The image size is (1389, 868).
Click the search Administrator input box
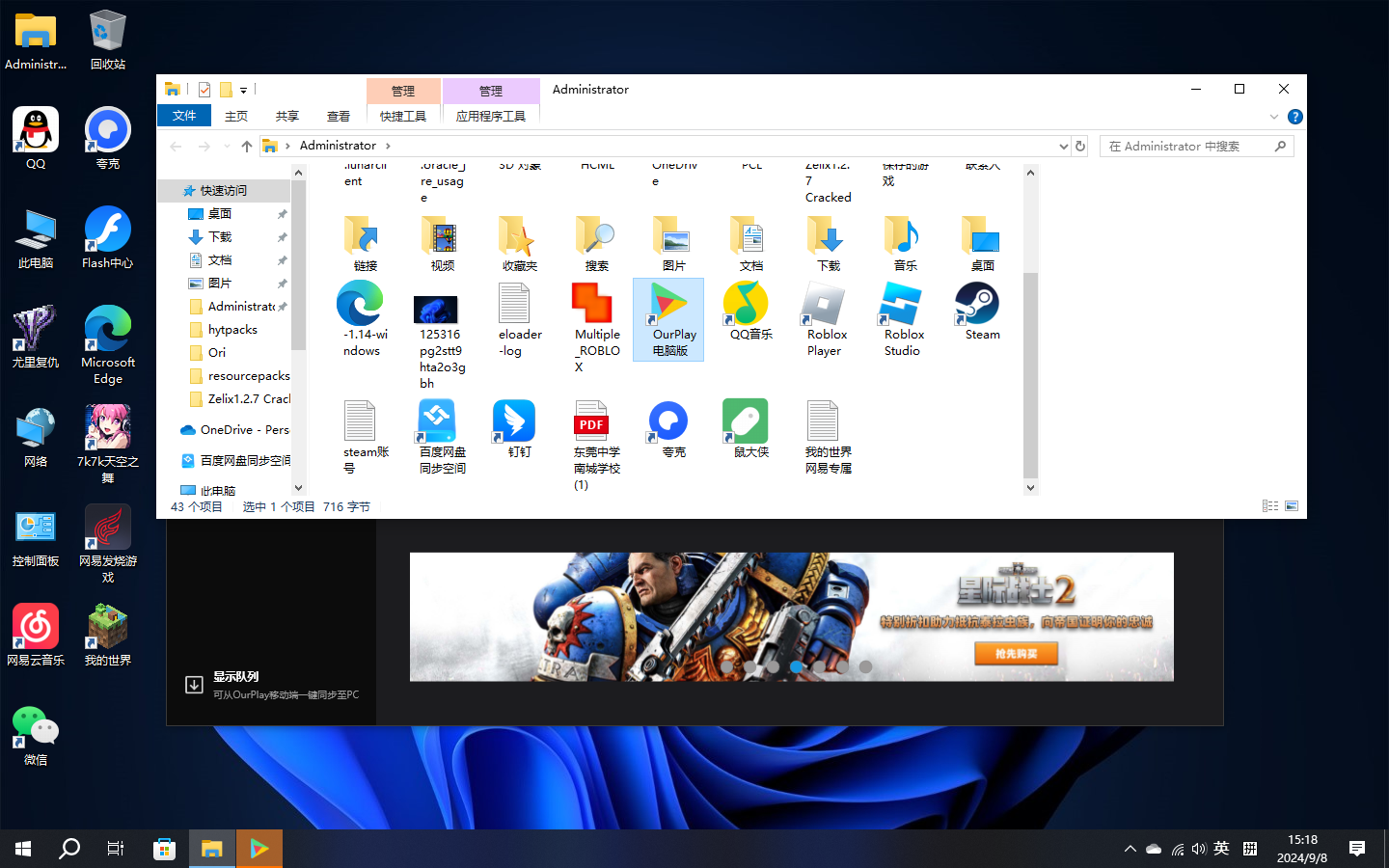pyautogui.click(x=1186, y=147)
